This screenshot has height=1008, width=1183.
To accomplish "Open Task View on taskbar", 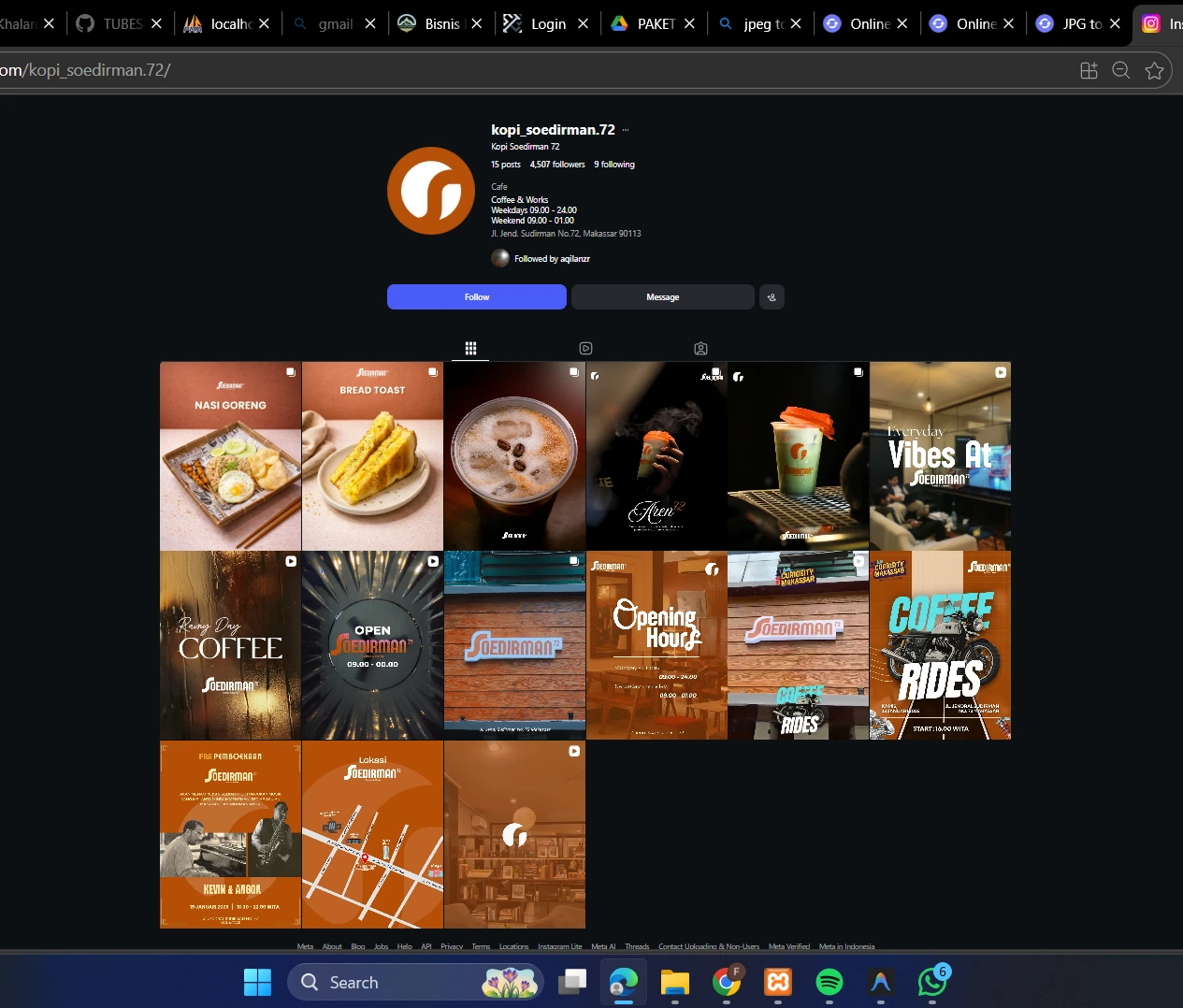I will [572, 982].
